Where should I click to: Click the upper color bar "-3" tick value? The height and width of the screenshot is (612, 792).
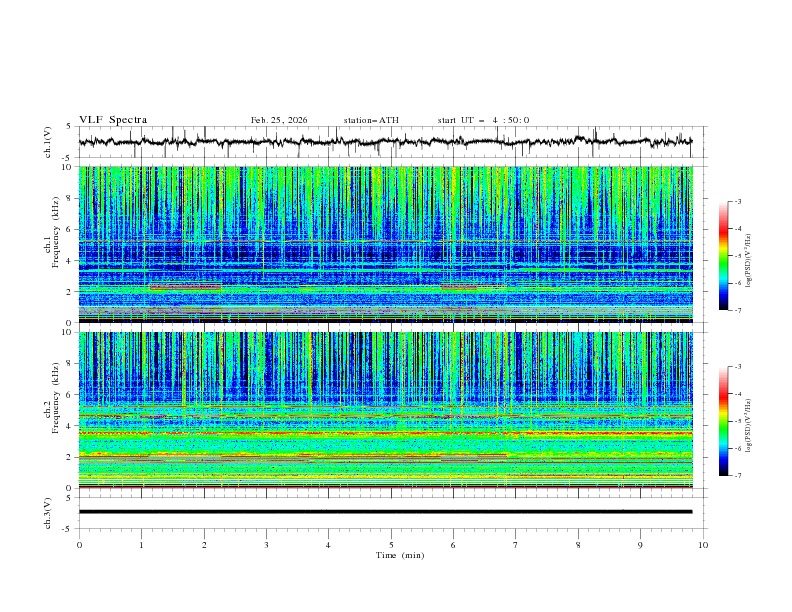click(x=738, y=201)
